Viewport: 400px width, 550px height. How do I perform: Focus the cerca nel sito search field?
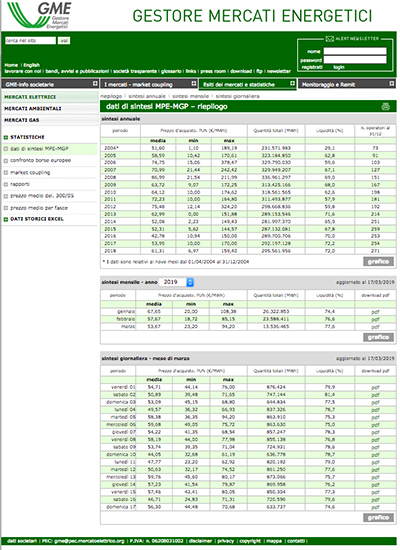[30, 41]
